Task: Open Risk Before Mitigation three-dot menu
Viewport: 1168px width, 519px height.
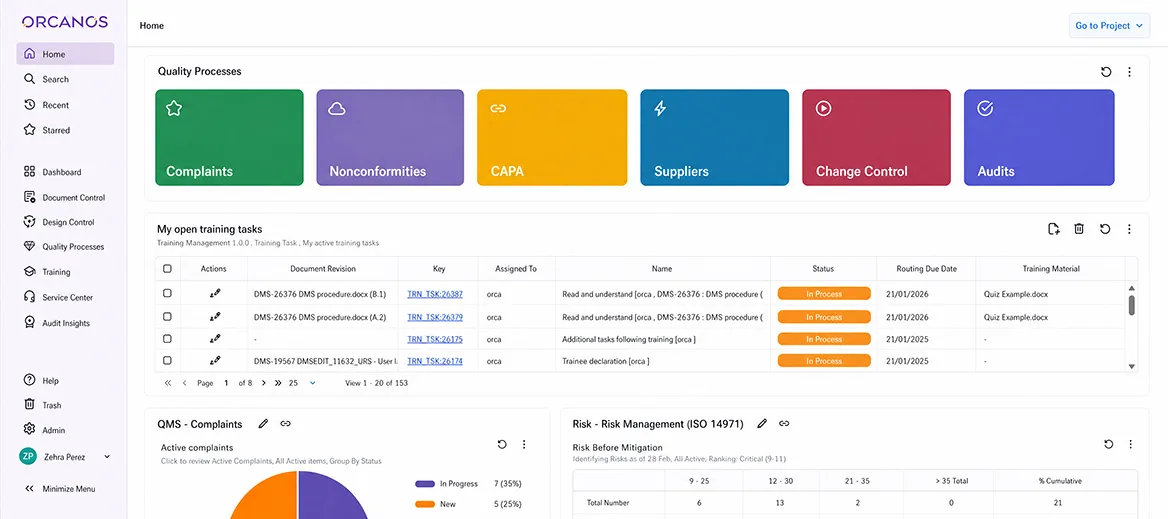Action: [x=1131, y=445]
